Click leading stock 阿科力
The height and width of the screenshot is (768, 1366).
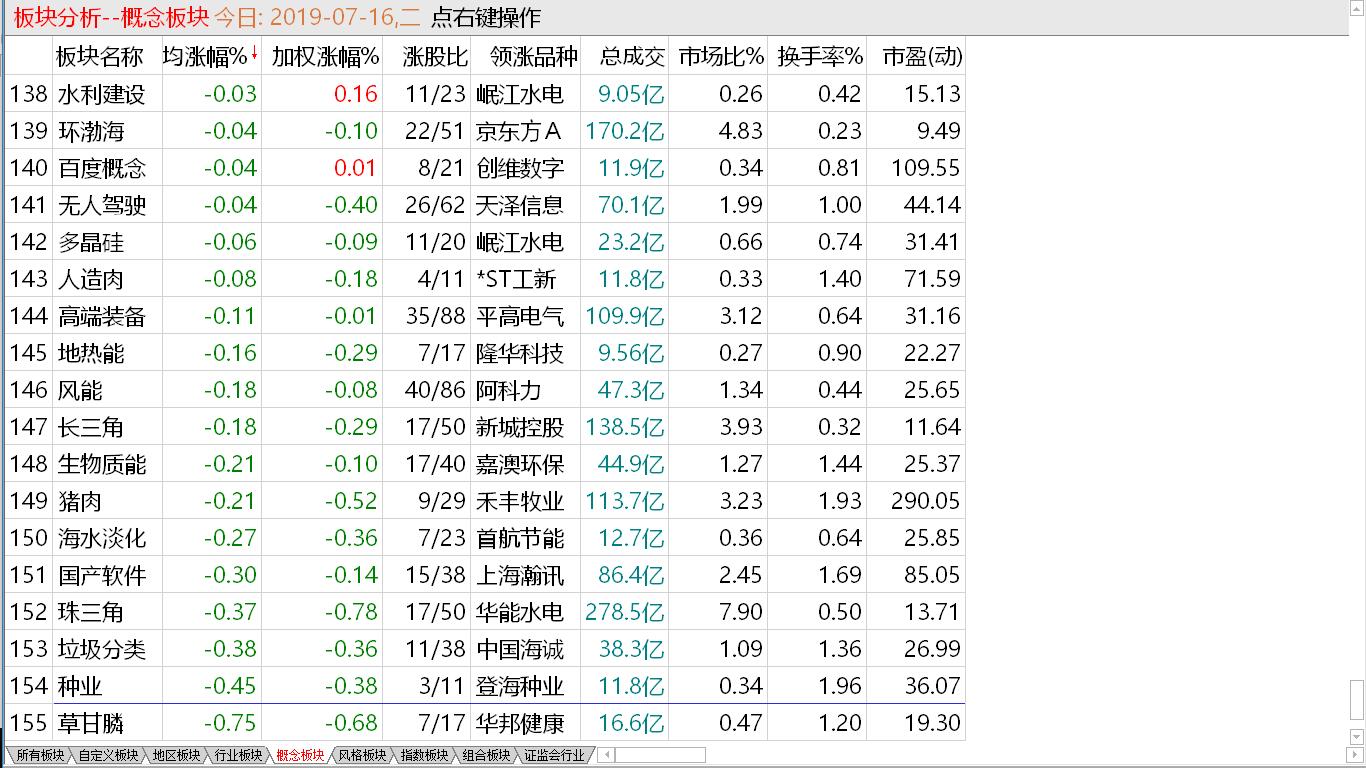[x=509, y=390]
